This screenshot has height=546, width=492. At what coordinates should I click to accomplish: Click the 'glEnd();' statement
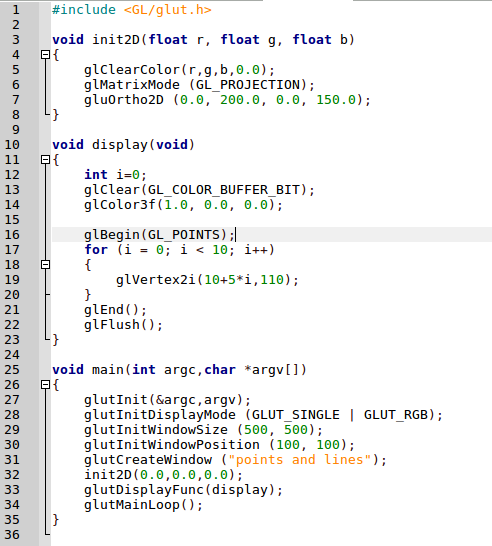click(116, 310)
